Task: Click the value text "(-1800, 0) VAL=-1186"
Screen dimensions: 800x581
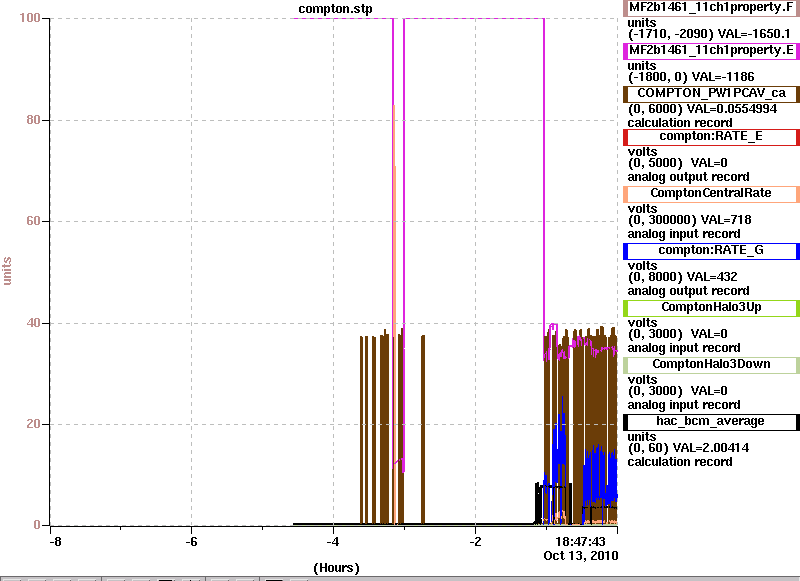Action: click(x=691, y=77)
